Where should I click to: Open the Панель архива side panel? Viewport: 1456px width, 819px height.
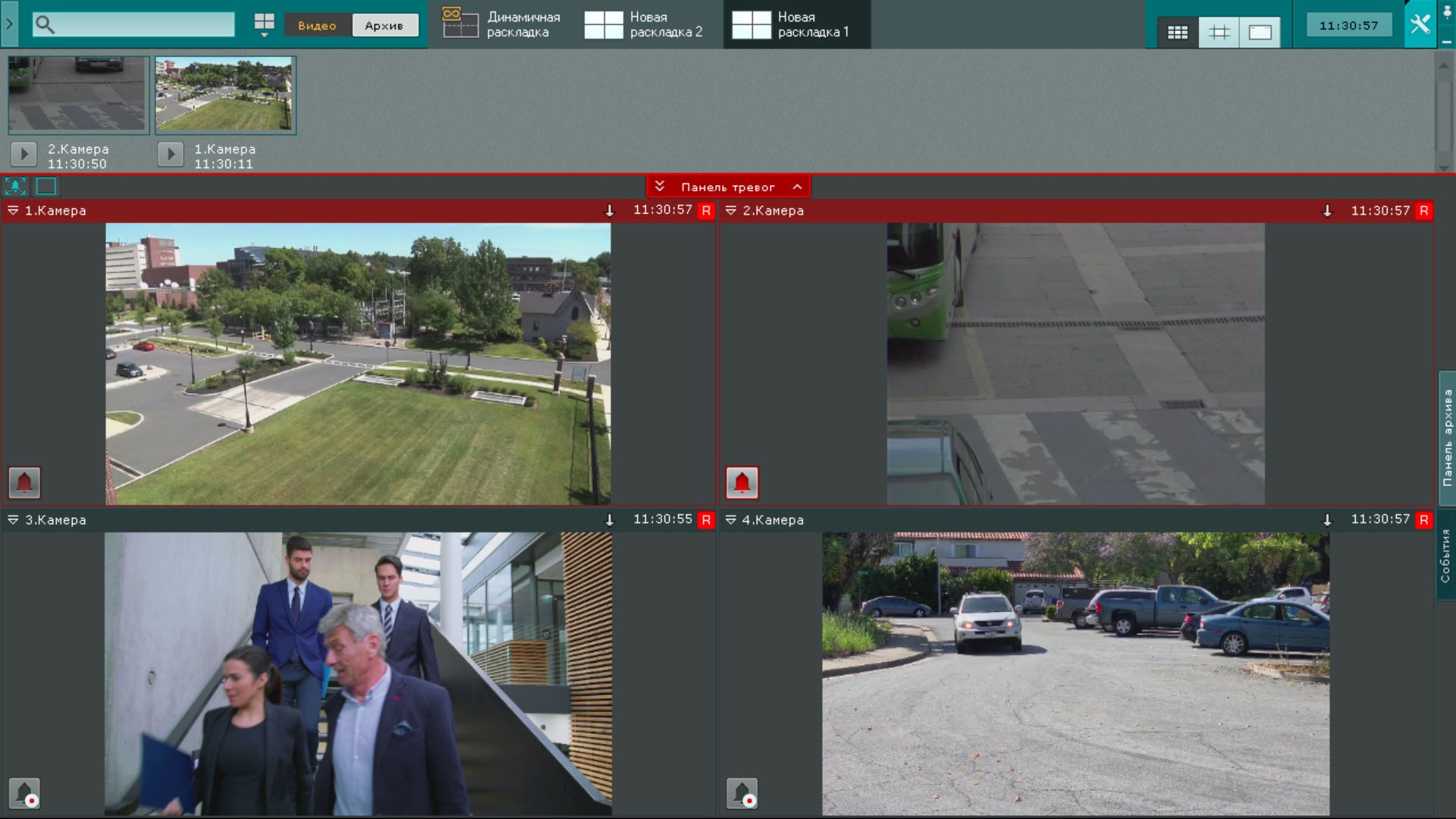coord(1447,438)
